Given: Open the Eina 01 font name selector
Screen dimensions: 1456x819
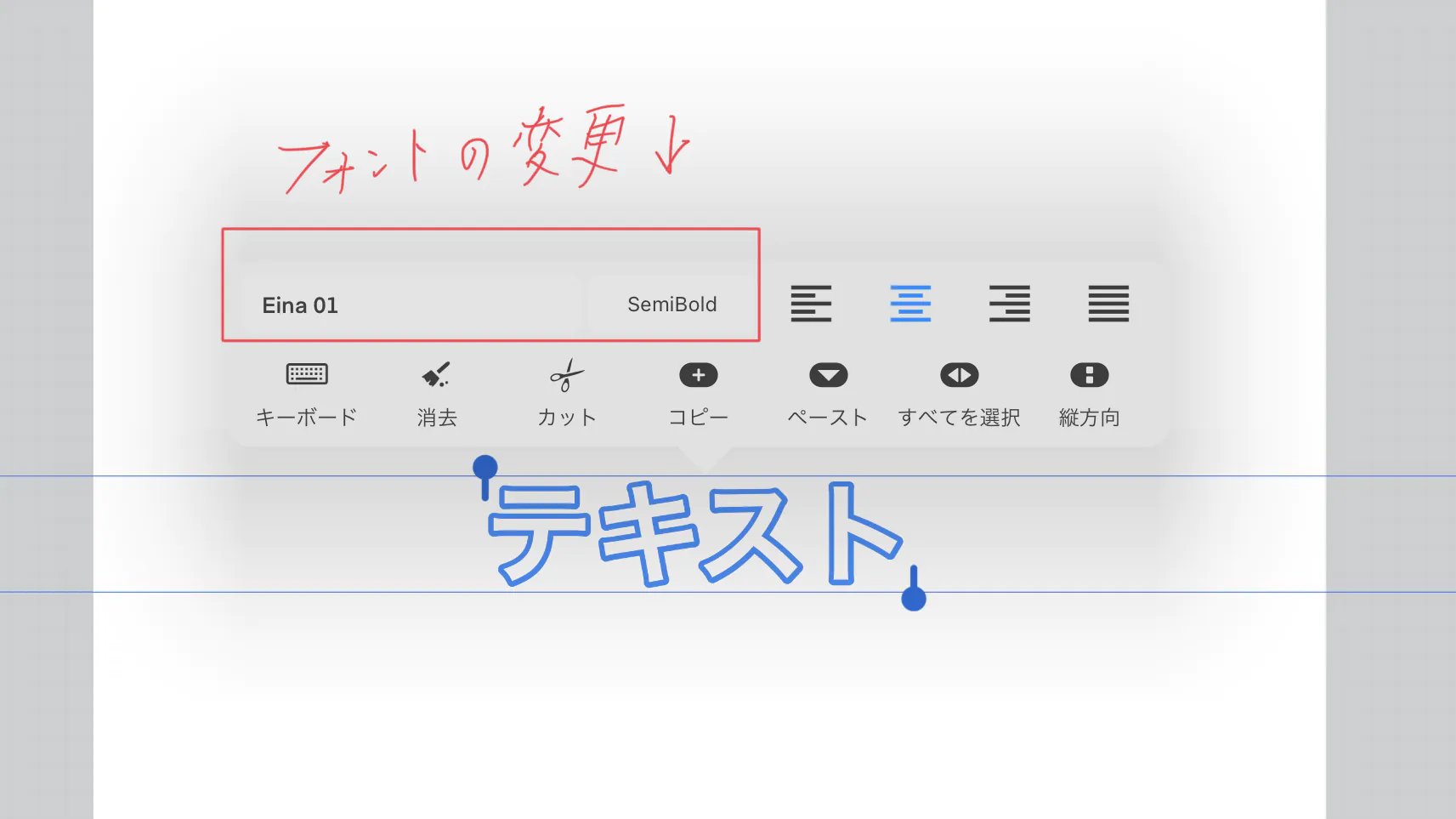Looking at the screenshot, I should coord(411,304).
